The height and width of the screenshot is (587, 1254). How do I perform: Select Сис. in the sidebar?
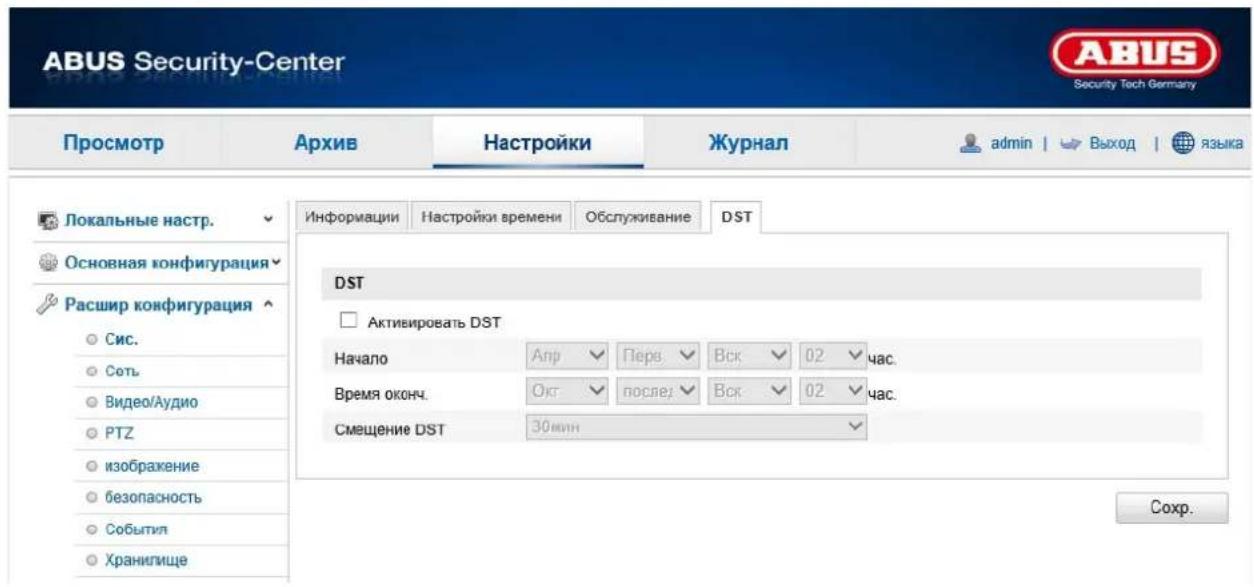tap(122, 338)
